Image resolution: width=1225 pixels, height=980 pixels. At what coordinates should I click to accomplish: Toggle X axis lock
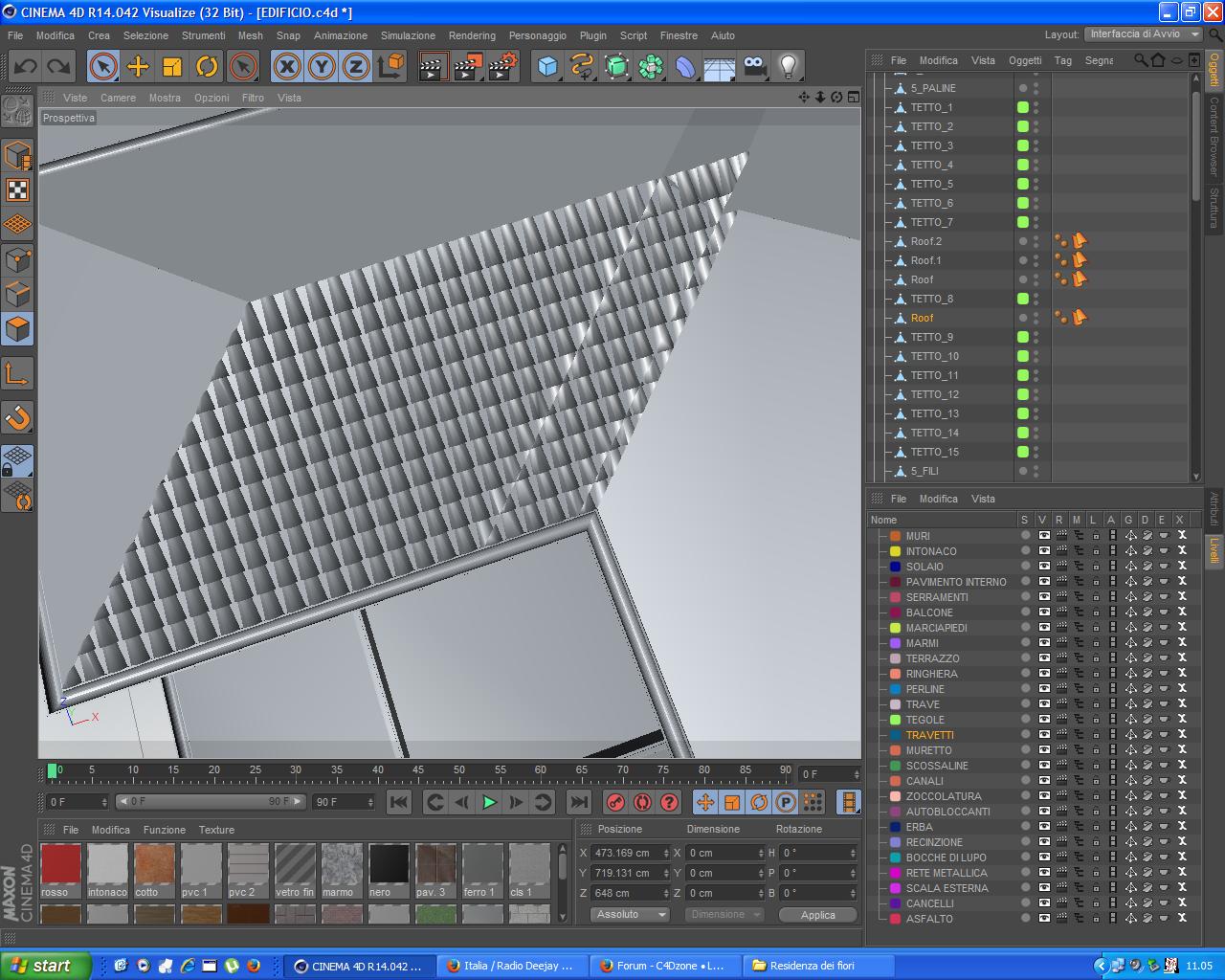coord(287,67)
